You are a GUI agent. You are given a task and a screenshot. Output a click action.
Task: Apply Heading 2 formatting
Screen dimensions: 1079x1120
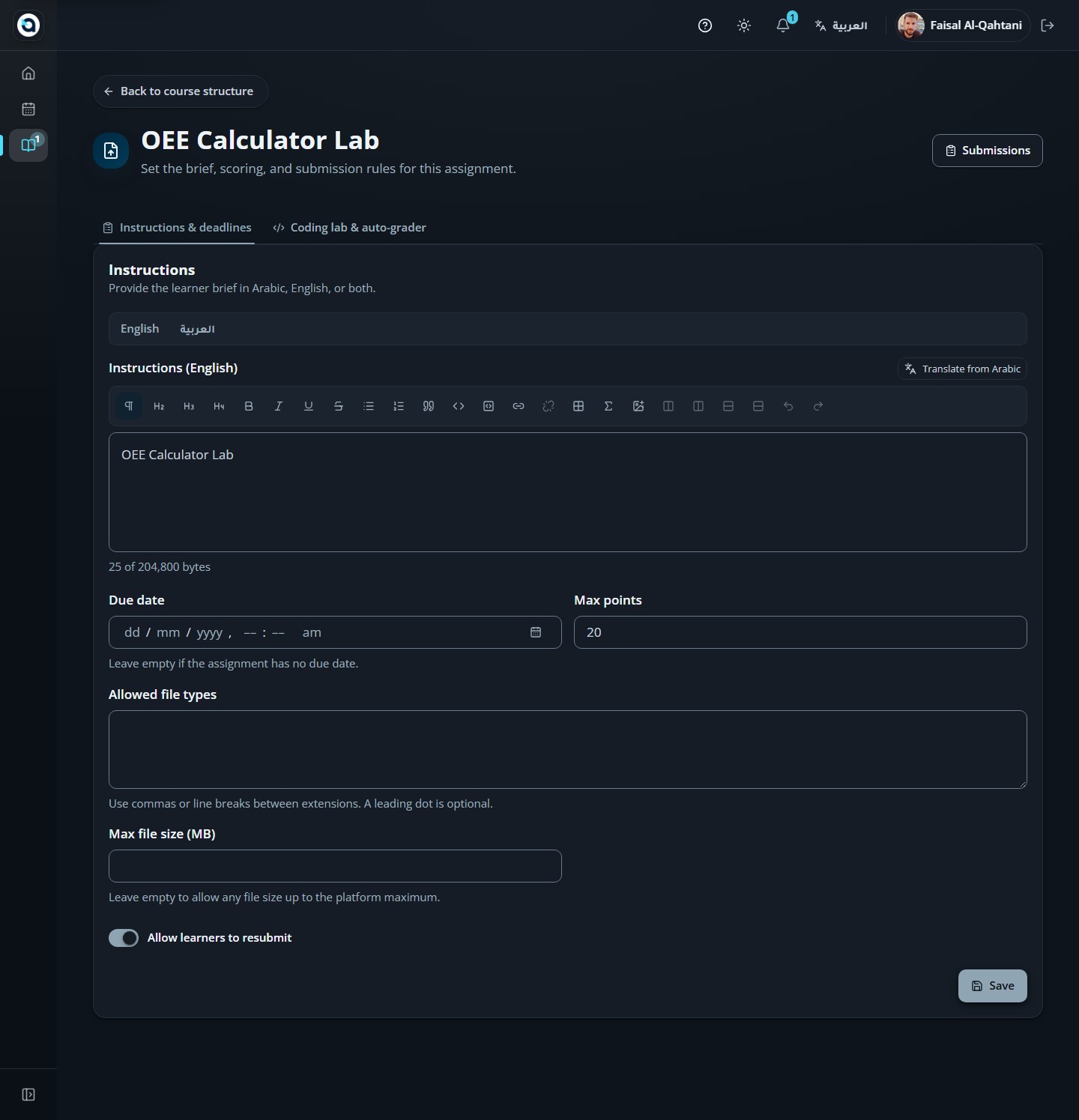click(159, 406)
